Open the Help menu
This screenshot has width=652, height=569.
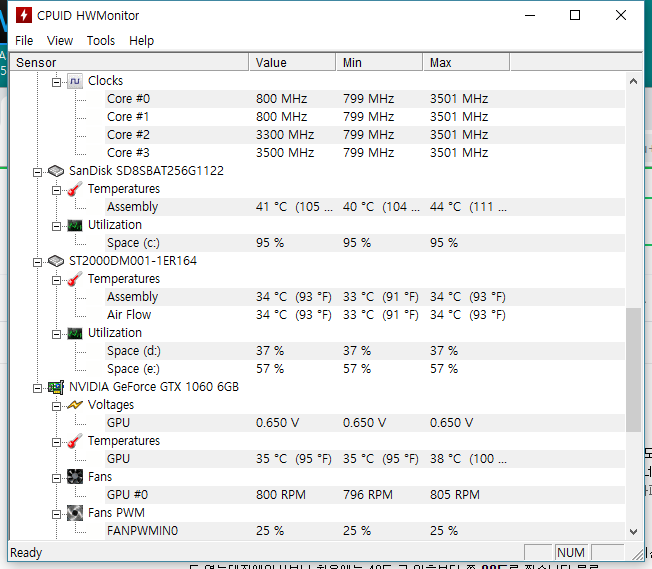coord(141,41)
